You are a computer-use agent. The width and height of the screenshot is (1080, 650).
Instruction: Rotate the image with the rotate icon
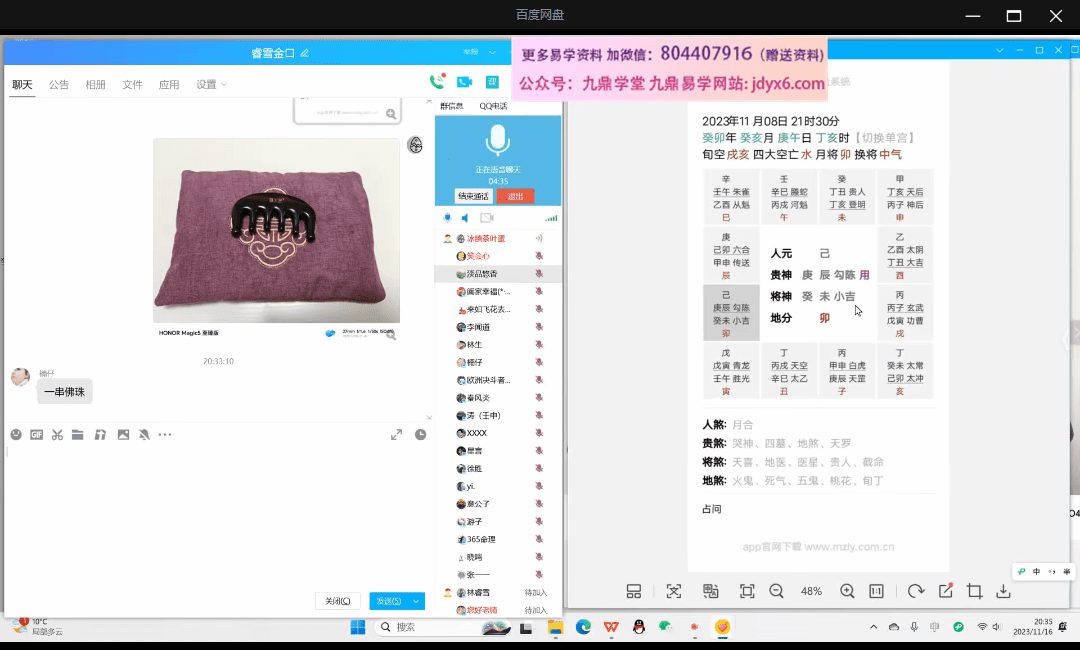[x=916, y=591]
